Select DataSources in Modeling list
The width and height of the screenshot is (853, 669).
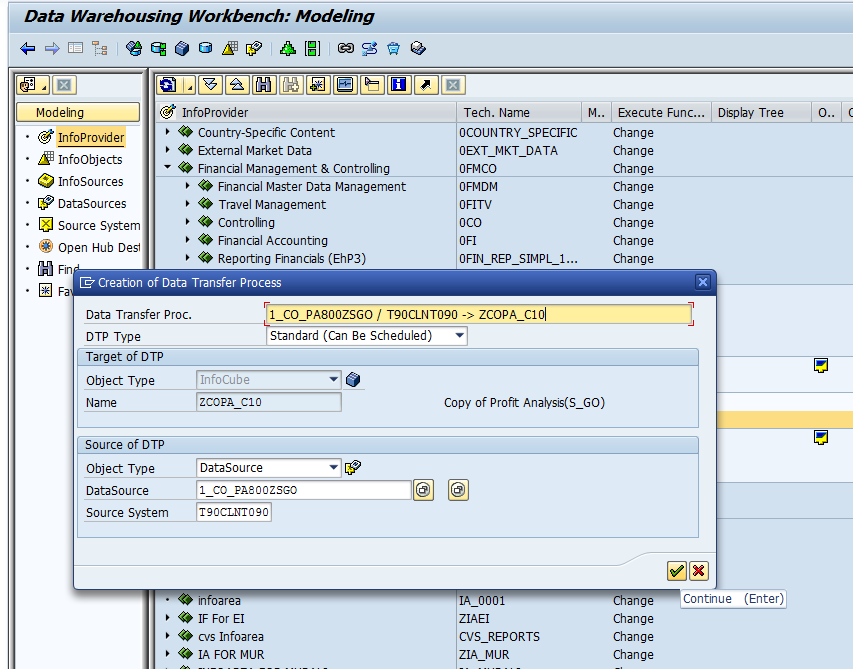point(92,203)
